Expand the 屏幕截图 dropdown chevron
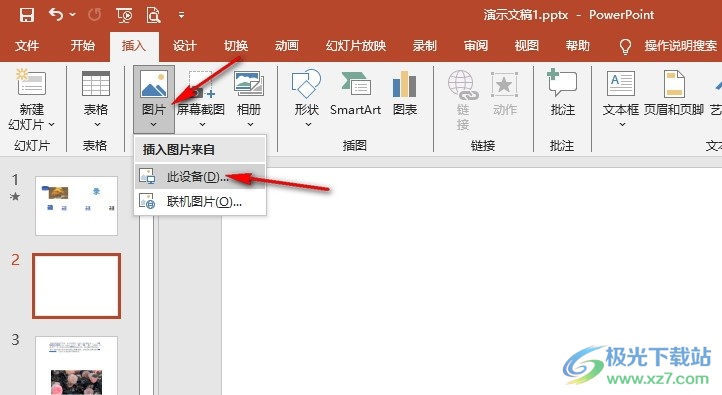Image resolution: width=722 pixels, height=395 pixels. [x=202, y=124]
